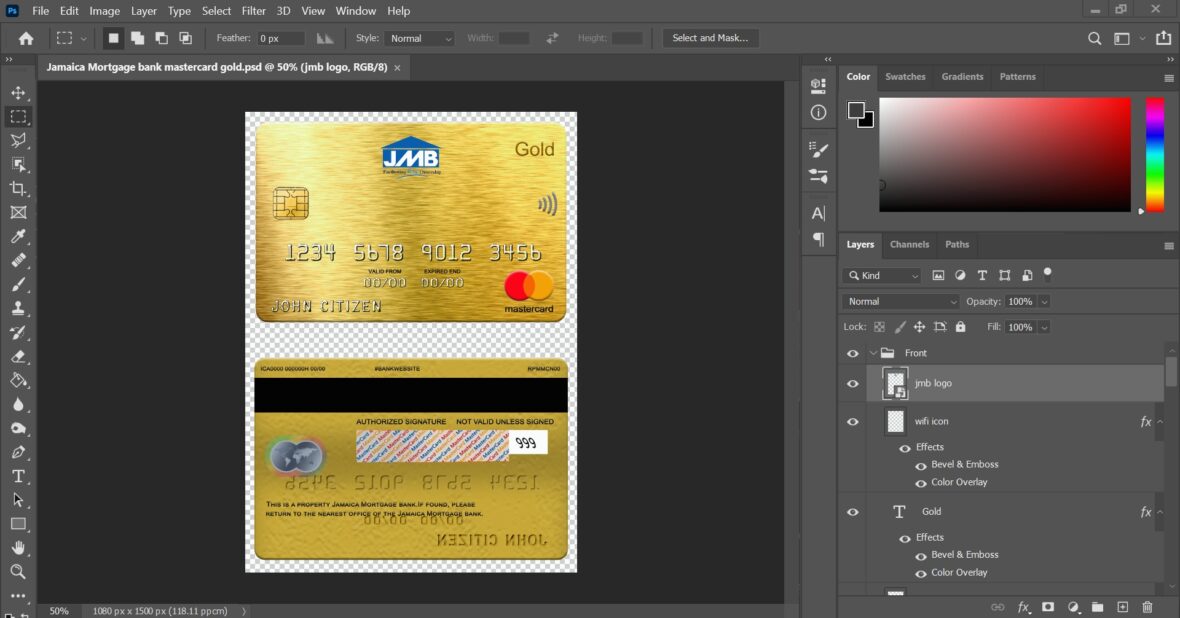The width and height of the screenshot is (1180, 618).
Task: Click the Share icon at top right
Action: 1163,38
